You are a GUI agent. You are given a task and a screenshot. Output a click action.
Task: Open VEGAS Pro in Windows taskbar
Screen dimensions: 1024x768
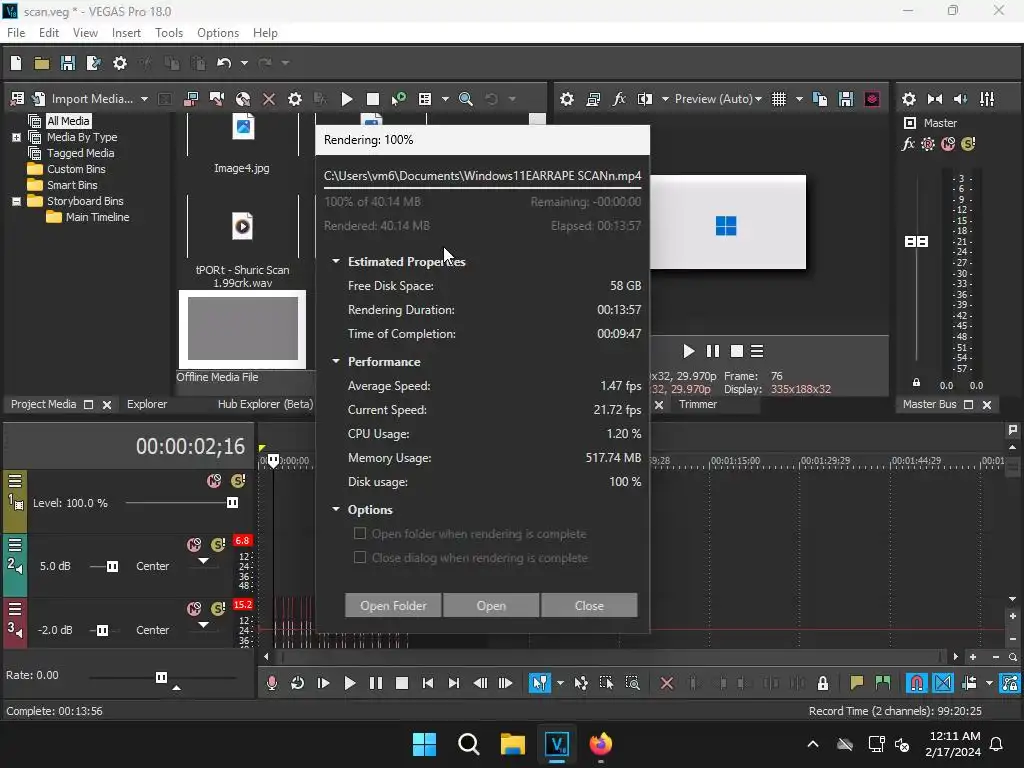(557, 744)
